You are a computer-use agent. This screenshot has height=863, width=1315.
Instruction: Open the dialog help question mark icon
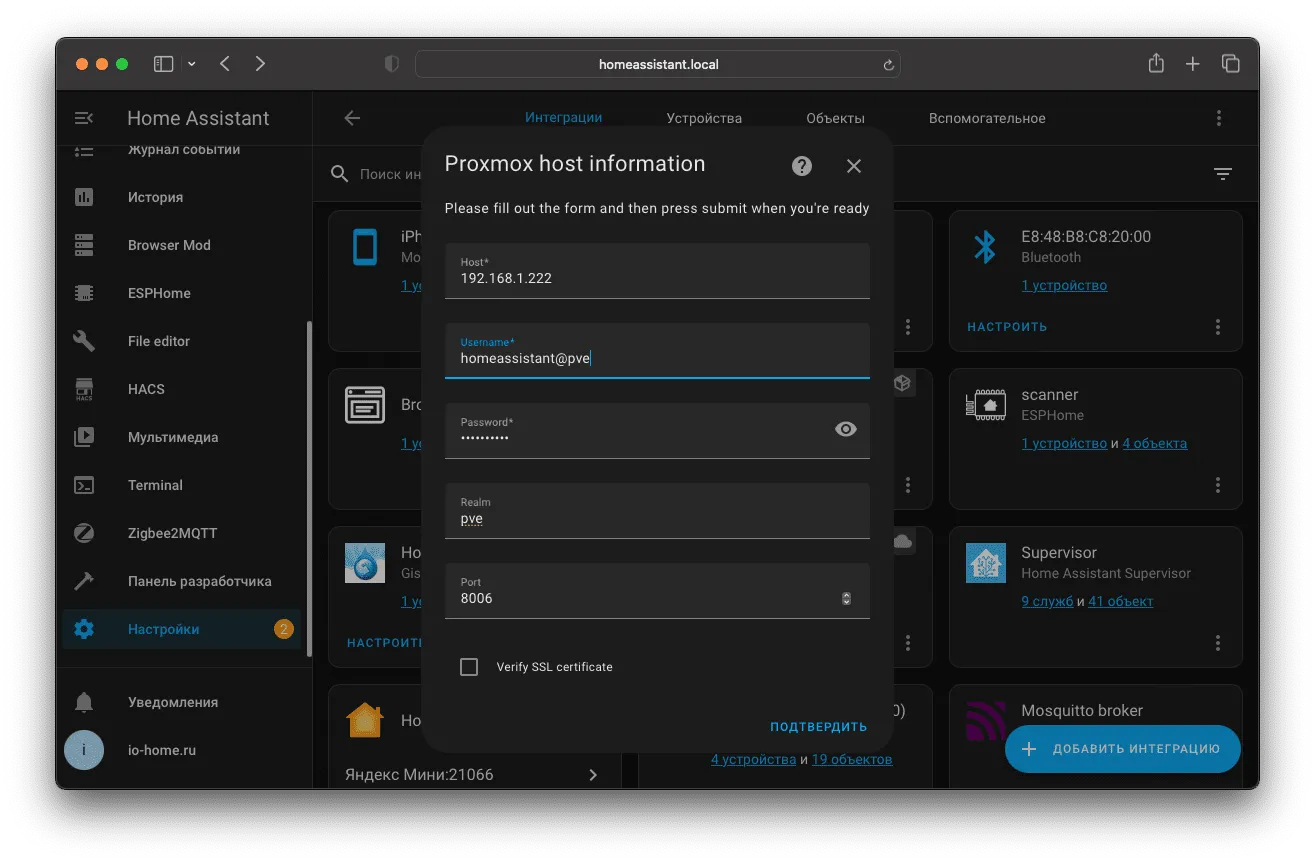pyautogui.click(x=802, y=166)
